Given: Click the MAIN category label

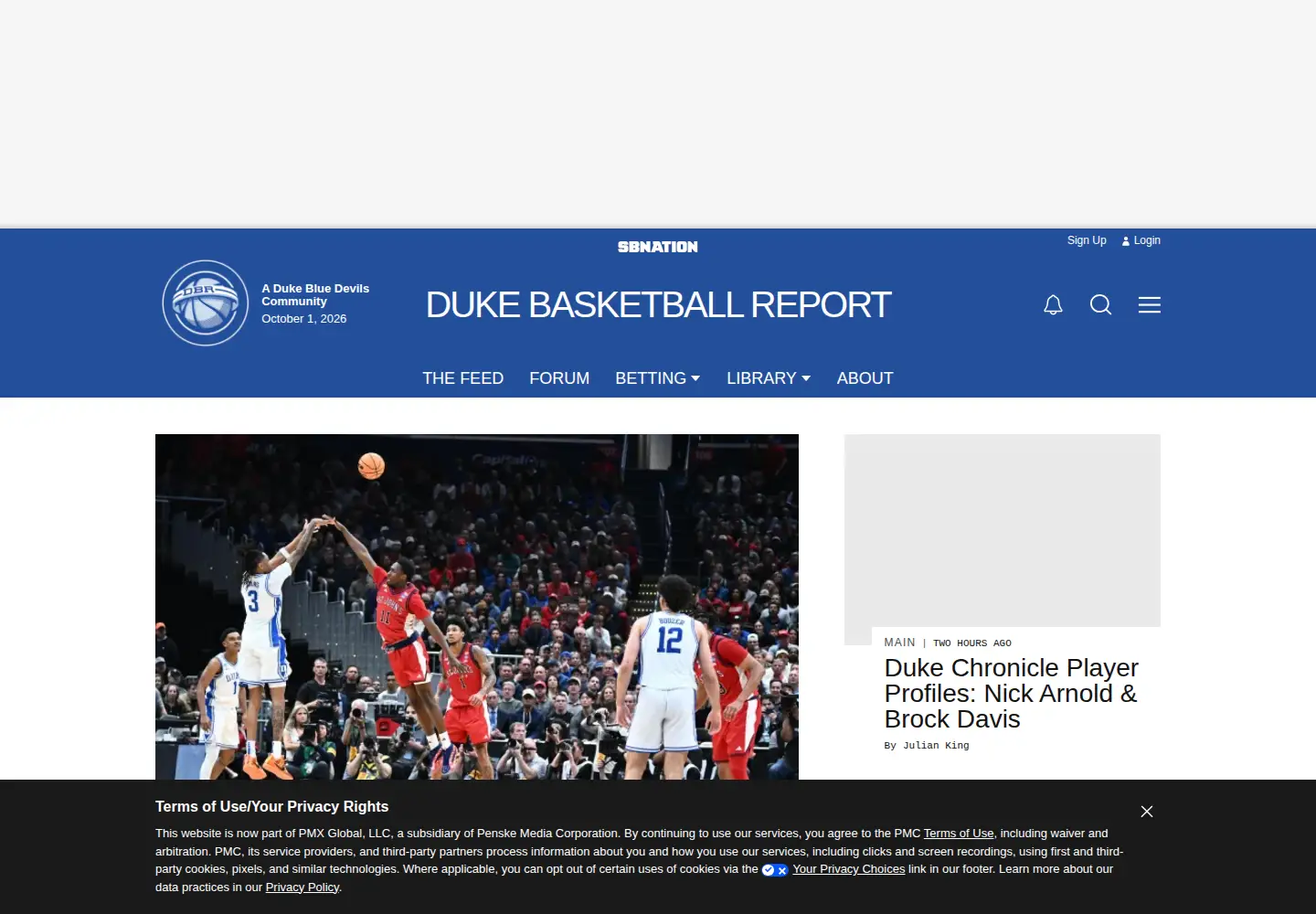Looking at the screenshot, I should (899, 643).
